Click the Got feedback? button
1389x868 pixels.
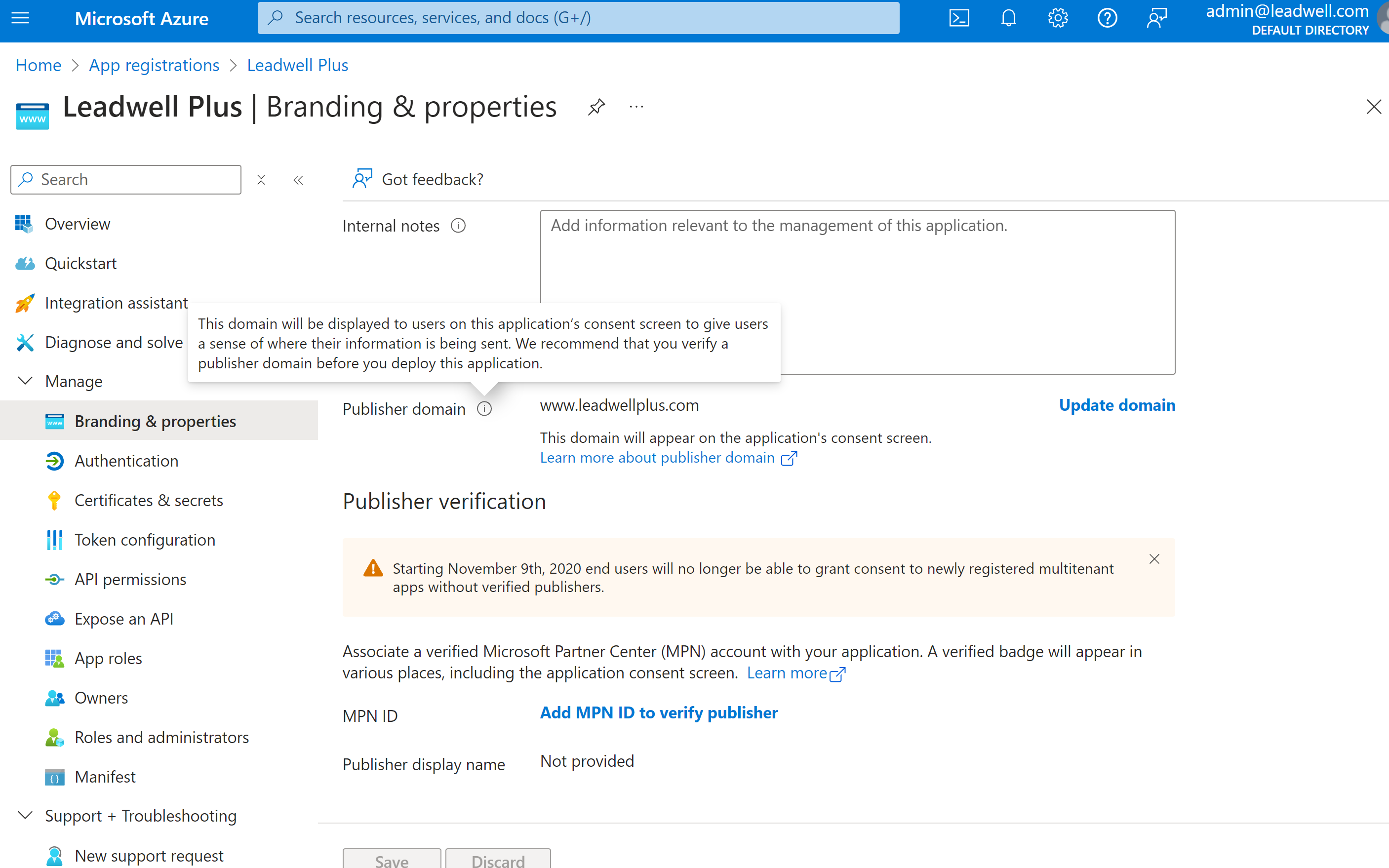[x=418, y=179]
